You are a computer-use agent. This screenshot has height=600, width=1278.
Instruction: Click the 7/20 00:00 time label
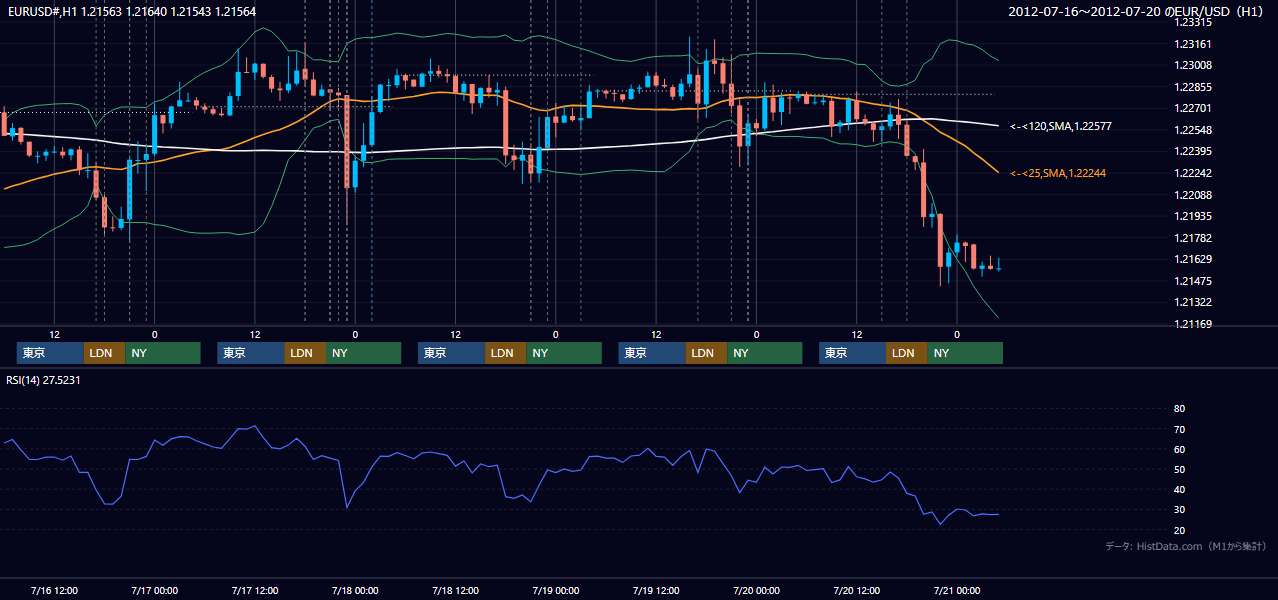(x=756, y=590)
